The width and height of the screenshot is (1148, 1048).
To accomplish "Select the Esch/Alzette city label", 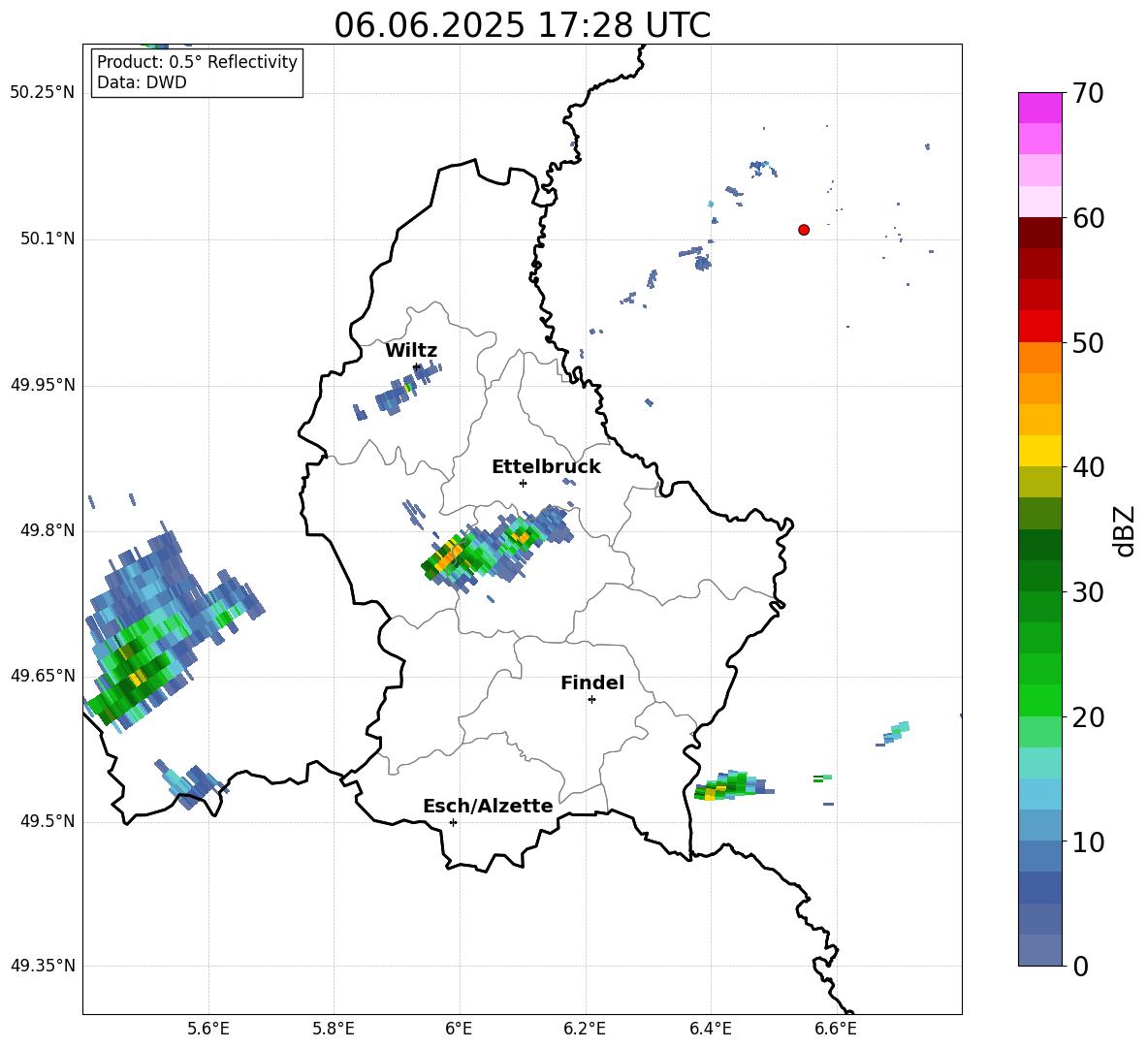I will (488, 806).
